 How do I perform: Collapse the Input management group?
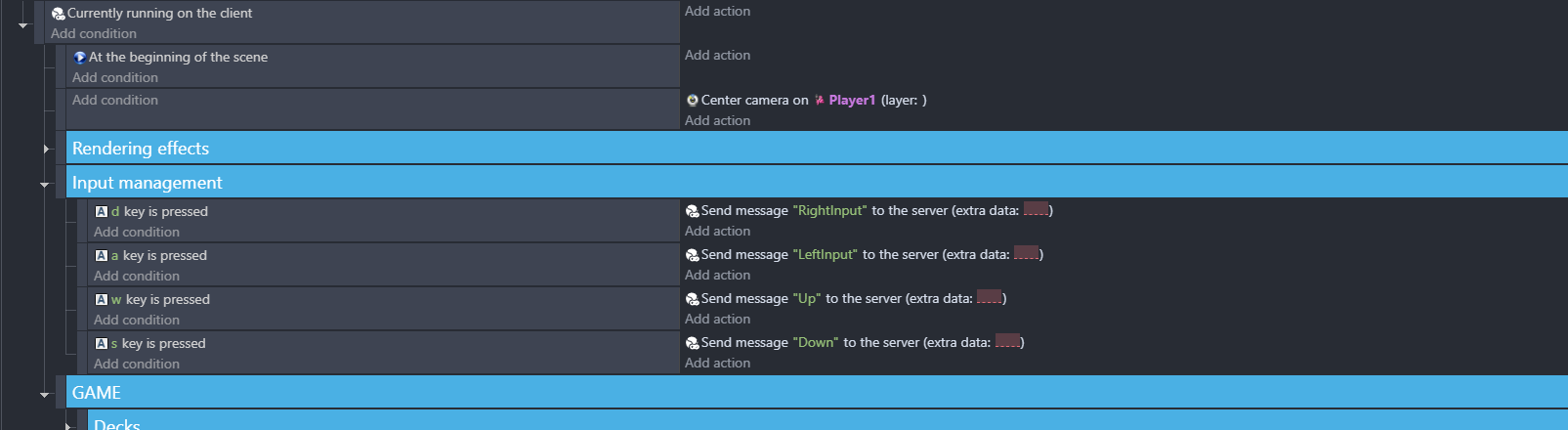pos(45,184)
